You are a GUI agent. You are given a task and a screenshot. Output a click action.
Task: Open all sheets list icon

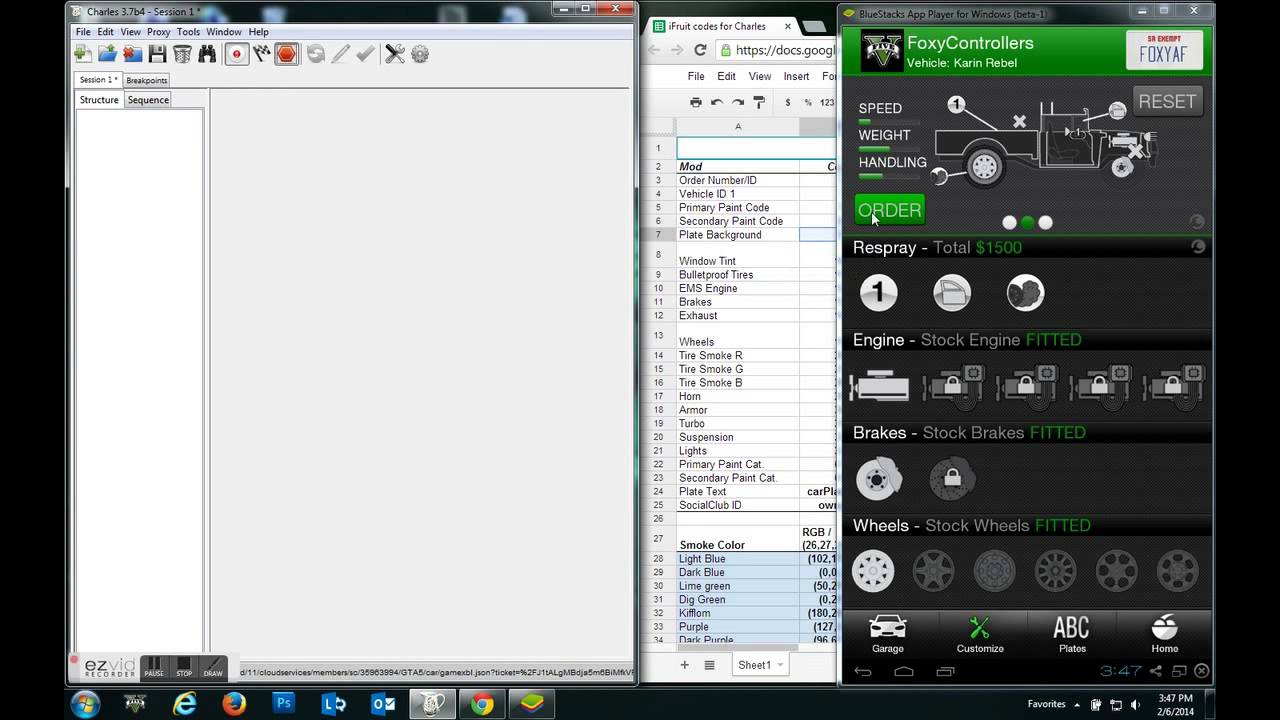[709, 665]
